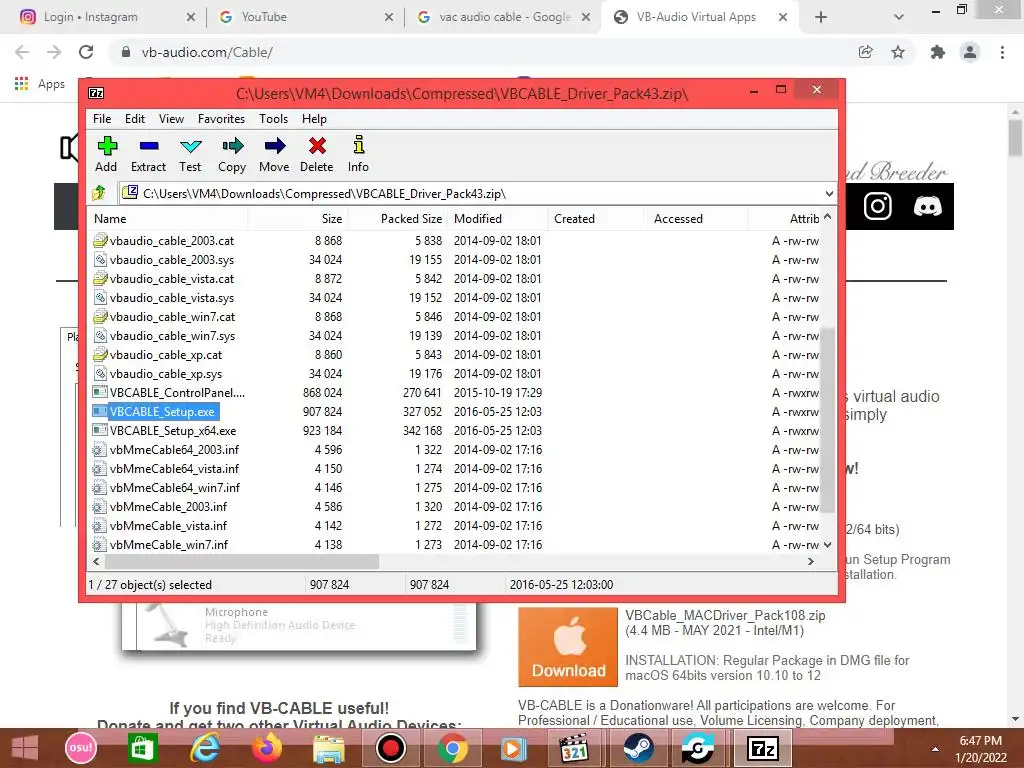Viewport: 1024px width, 768px height.
Task: Open Steam from the taskbar
Action: click(637, 748)
